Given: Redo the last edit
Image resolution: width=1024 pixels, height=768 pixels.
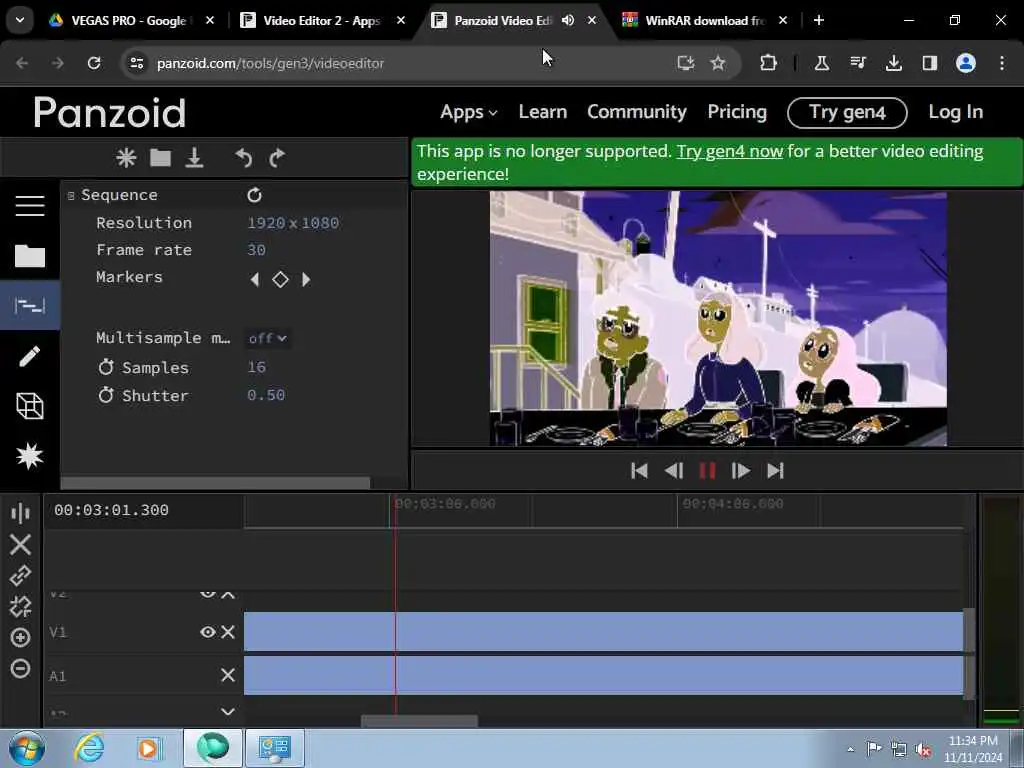Looking at the screenshot, I should click(x=277, y=157).
